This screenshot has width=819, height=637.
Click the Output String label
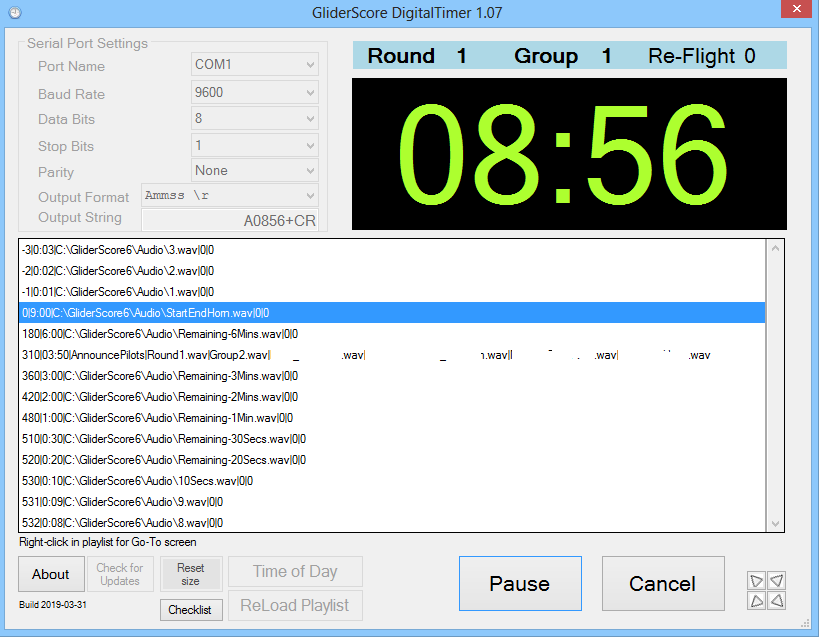click(80, 217)
